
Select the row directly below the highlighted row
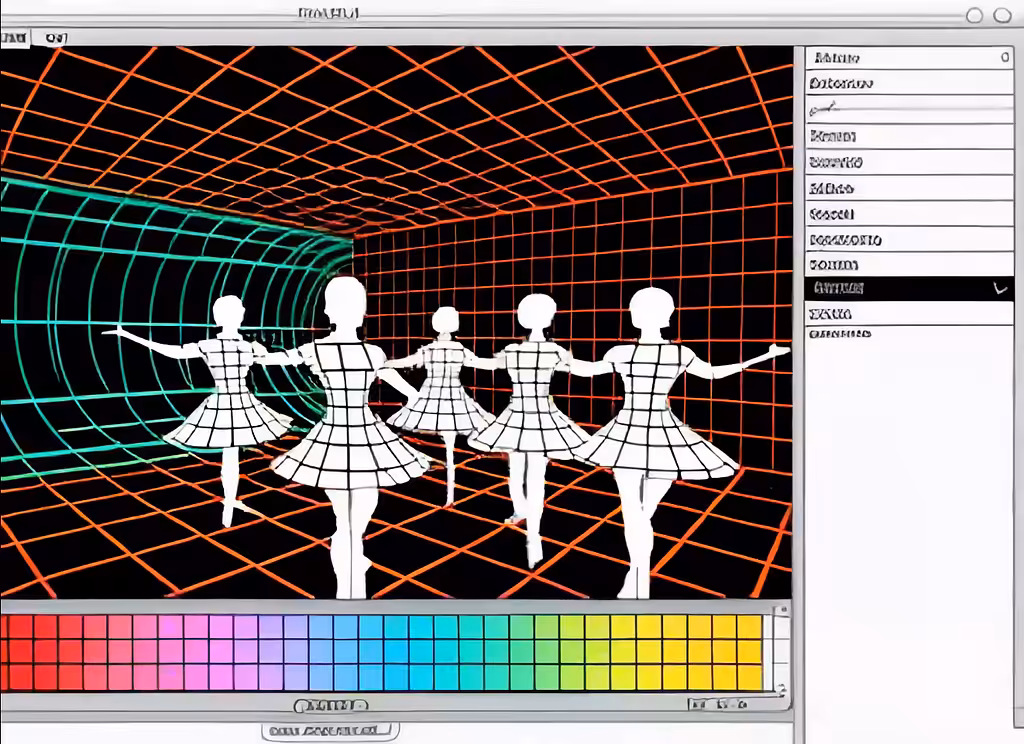click(909, 314)
